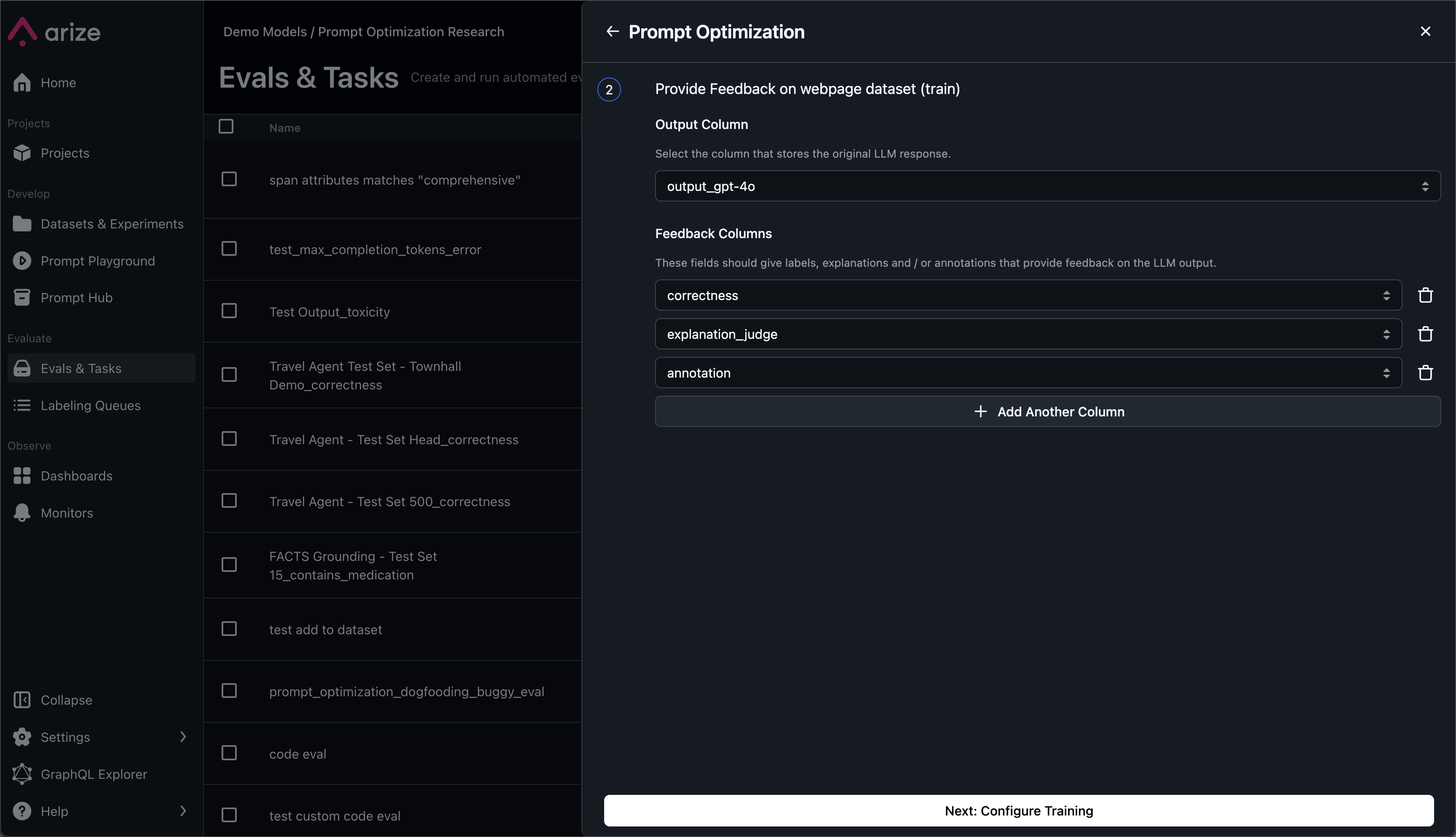Click Add Another Column button
The image size is (1456, 837).
click(1047, 412)
